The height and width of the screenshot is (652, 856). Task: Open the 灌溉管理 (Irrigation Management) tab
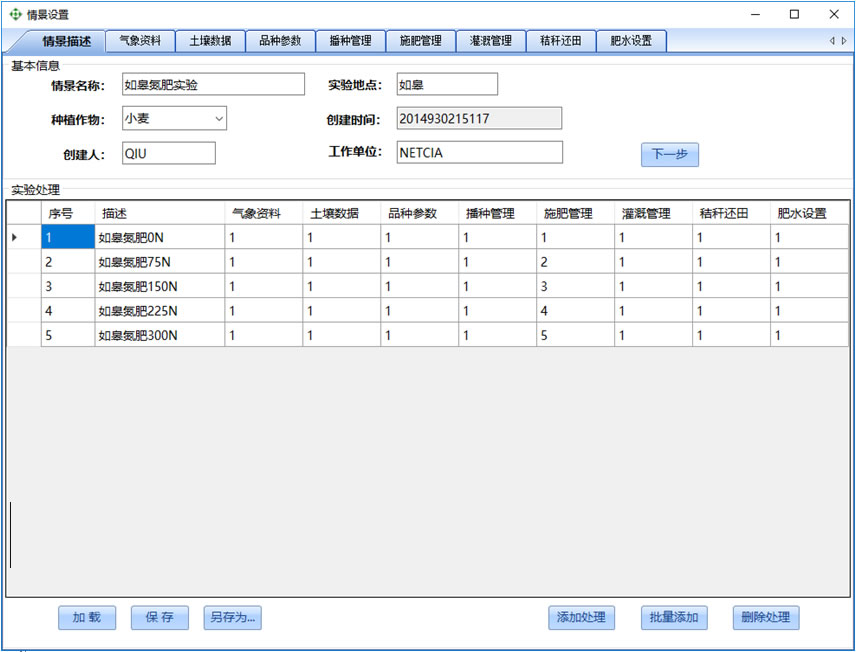[491, 41]
